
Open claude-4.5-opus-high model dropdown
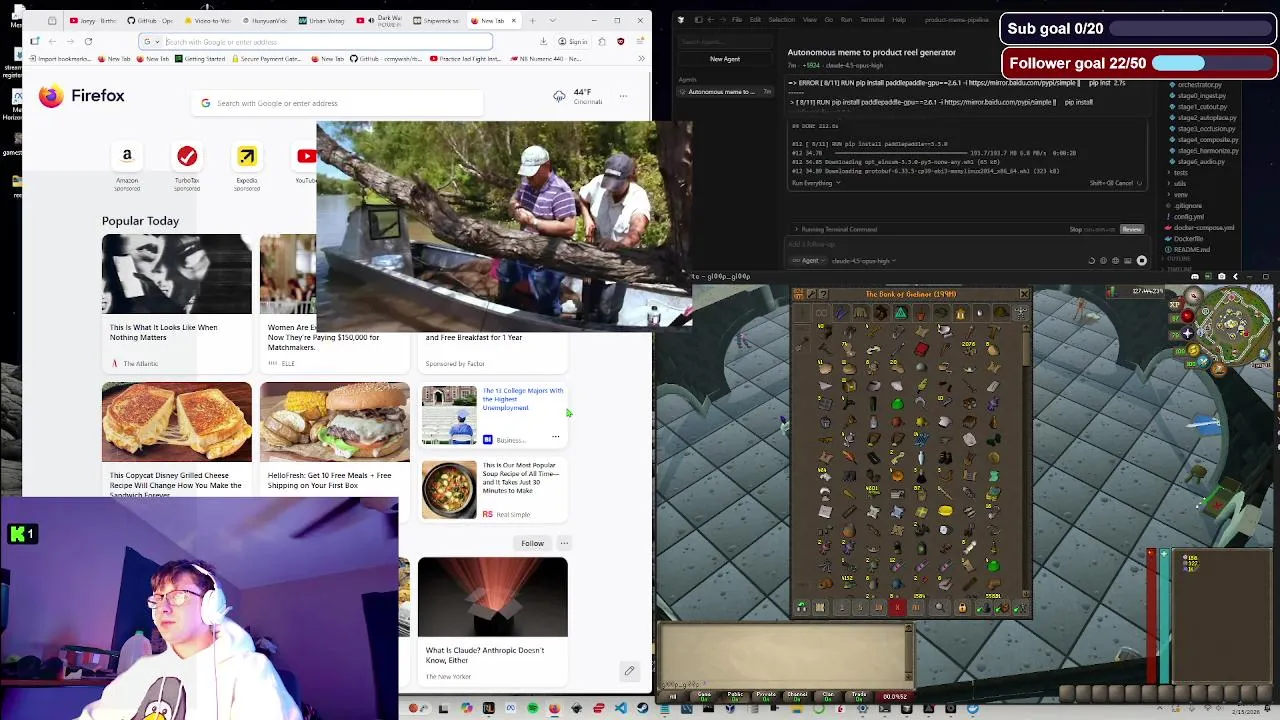(863, 260)
